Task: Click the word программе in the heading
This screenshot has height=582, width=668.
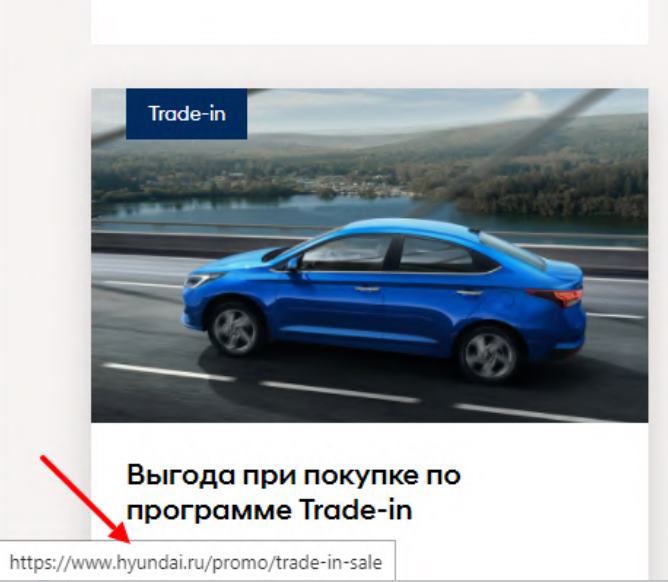Action: (210, 510)
